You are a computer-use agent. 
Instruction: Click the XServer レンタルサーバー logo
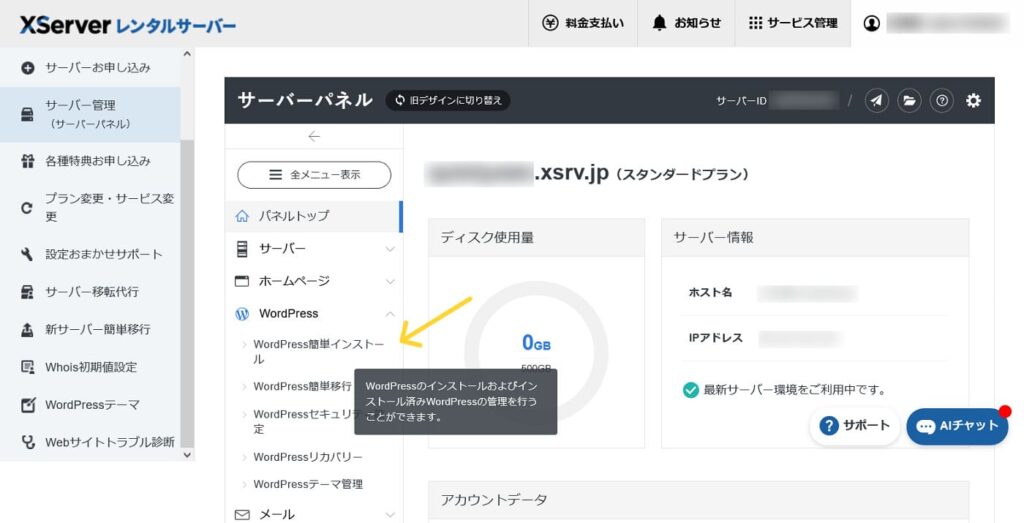pos(127,25)
